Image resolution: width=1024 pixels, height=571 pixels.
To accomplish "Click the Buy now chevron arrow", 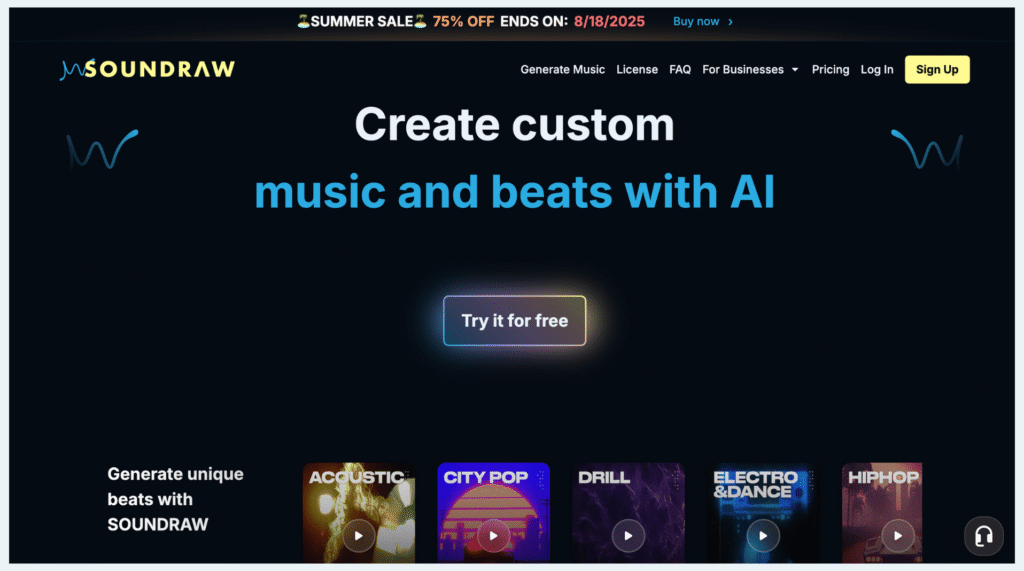I will click(730, 22).
